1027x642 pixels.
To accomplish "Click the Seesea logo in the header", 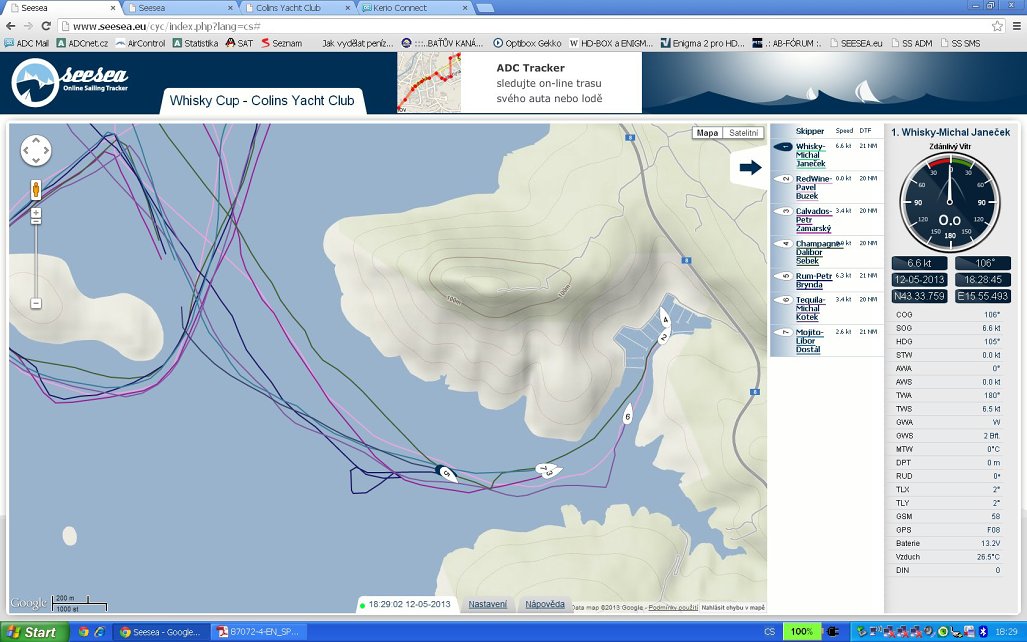I will pyautogui.click(x=70, y=83).
